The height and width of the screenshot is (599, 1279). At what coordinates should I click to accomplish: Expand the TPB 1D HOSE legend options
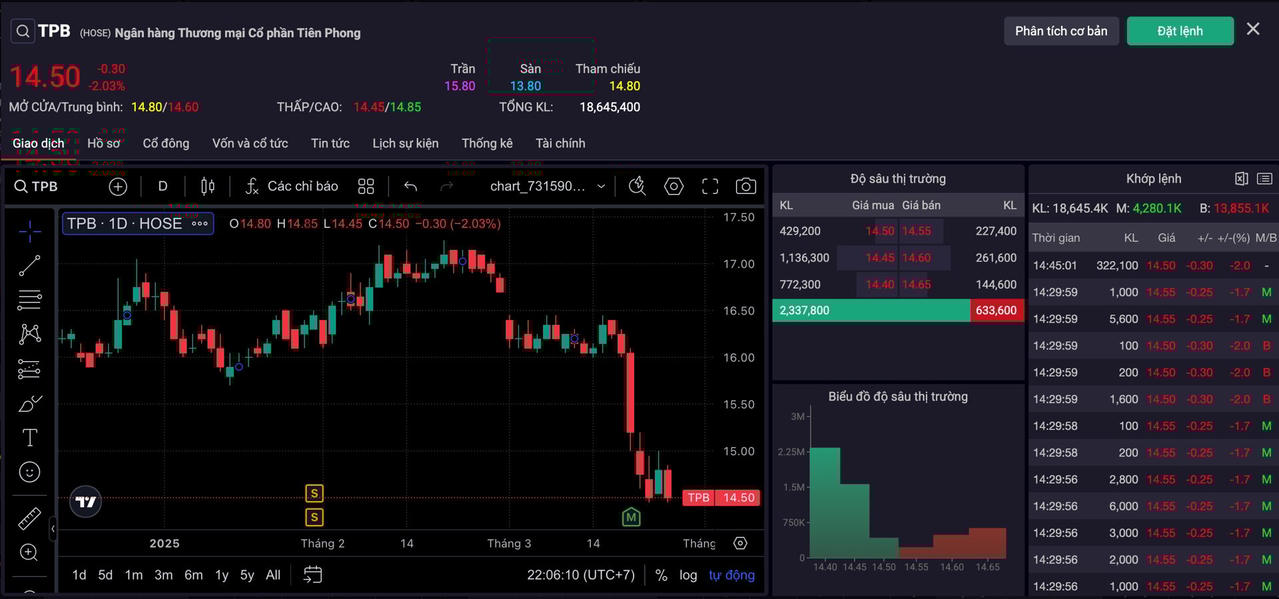pyautogui.click(x=200, y=224)
